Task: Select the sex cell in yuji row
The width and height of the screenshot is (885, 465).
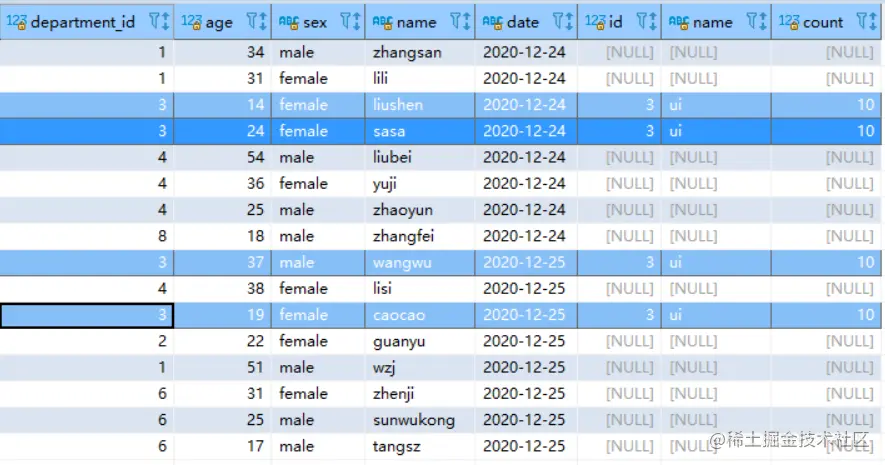Action: click(318, 183)
